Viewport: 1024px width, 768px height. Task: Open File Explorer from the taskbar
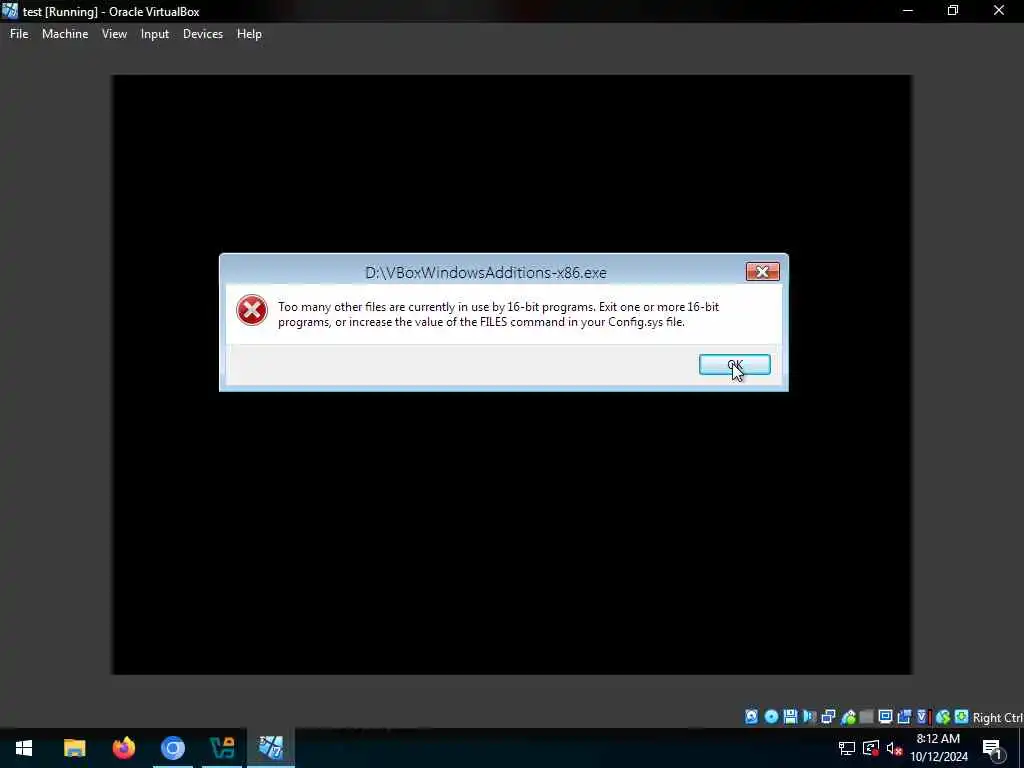click(x=74, y=748)
